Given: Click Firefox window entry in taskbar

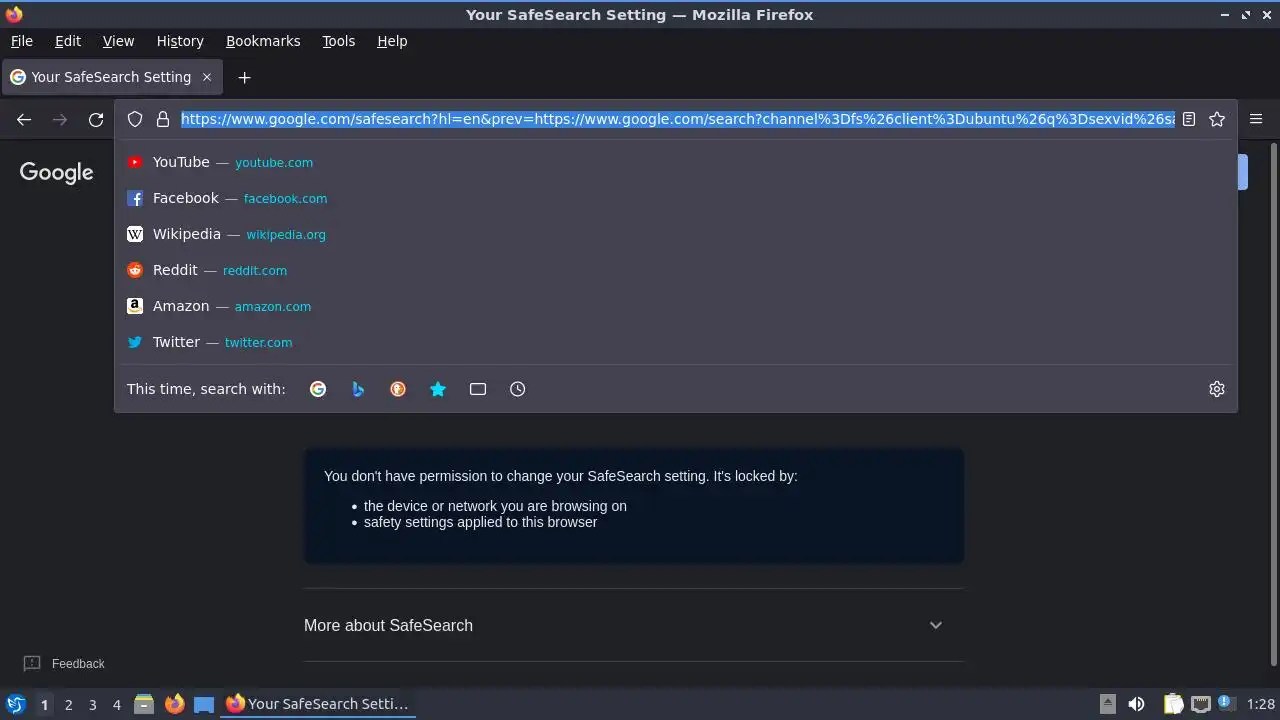Looking at the screenshot, I should 318,704.
